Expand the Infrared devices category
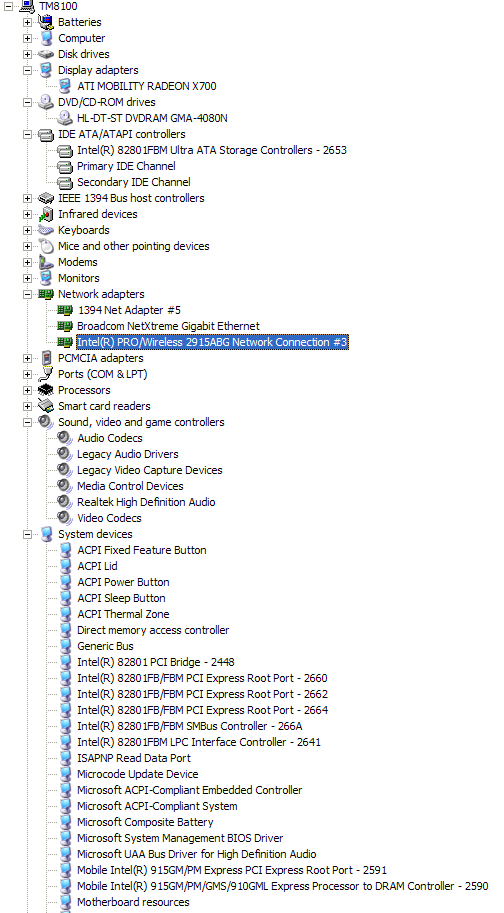Screen dimensions: 504x913 (27, 214)
